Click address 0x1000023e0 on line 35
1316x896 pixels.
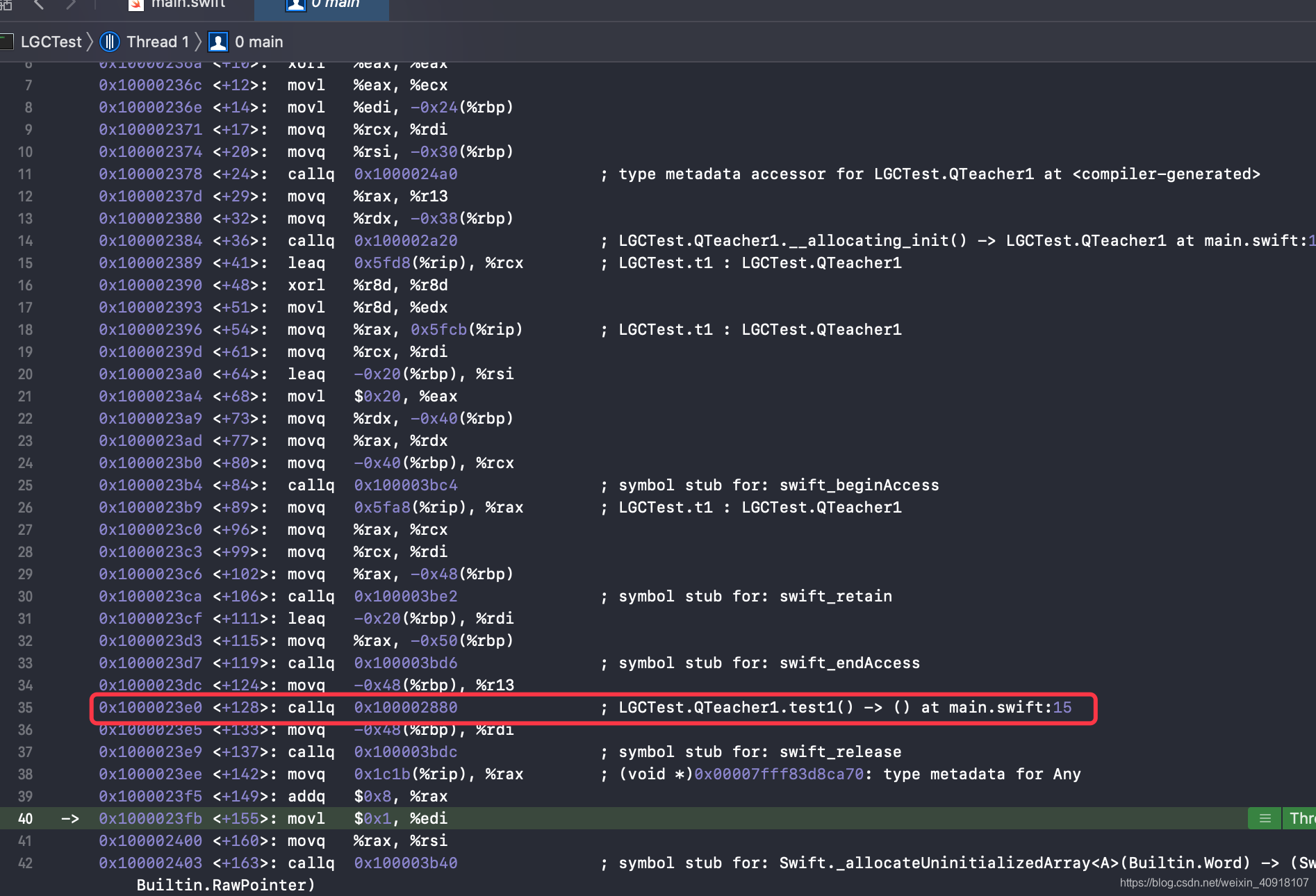pyautogui.click(x=150, y=708)
